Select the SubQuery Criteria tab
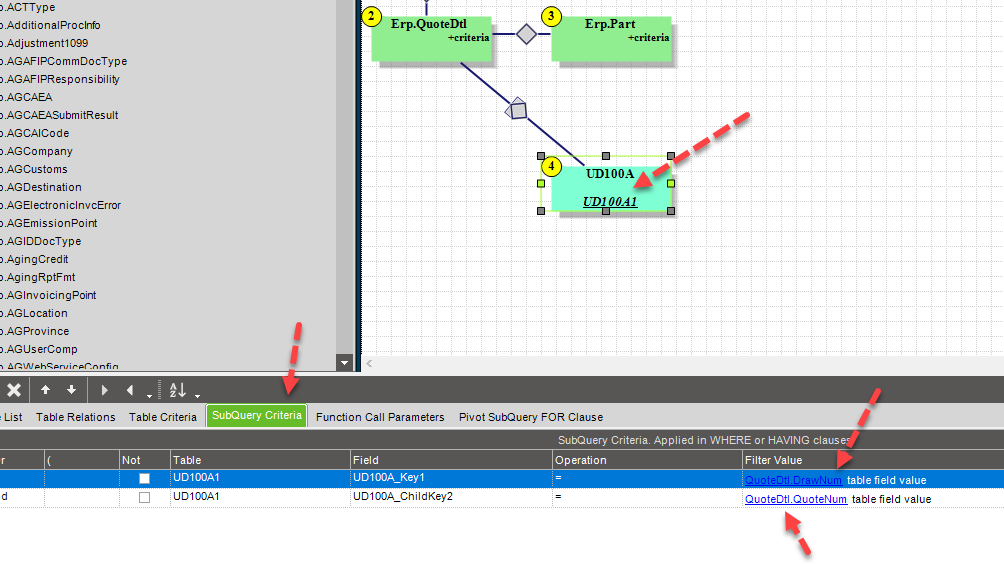 [x=257, y=415]
